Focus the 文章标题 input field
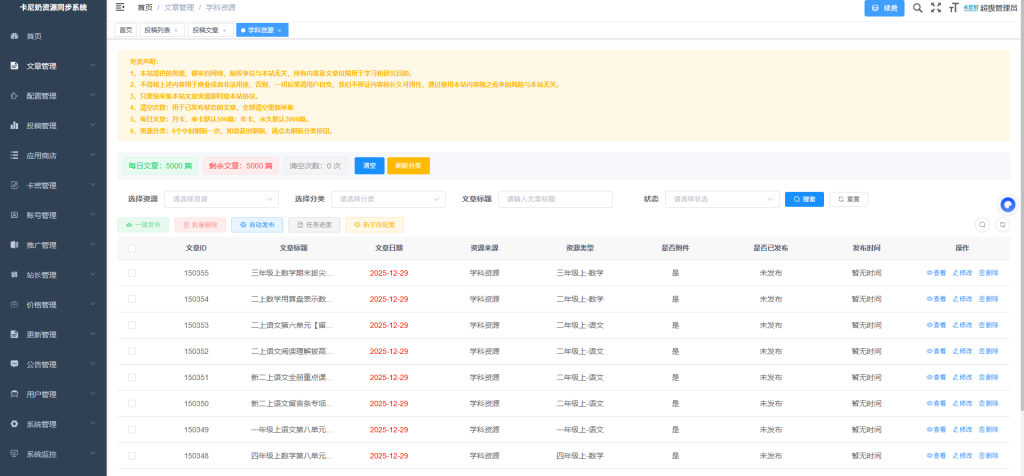 pyautogui.click(x=555, y=199)
